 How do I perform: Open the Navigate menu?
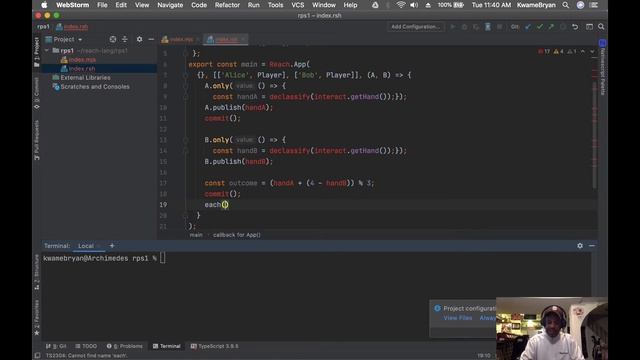click(x=170, y=5)
